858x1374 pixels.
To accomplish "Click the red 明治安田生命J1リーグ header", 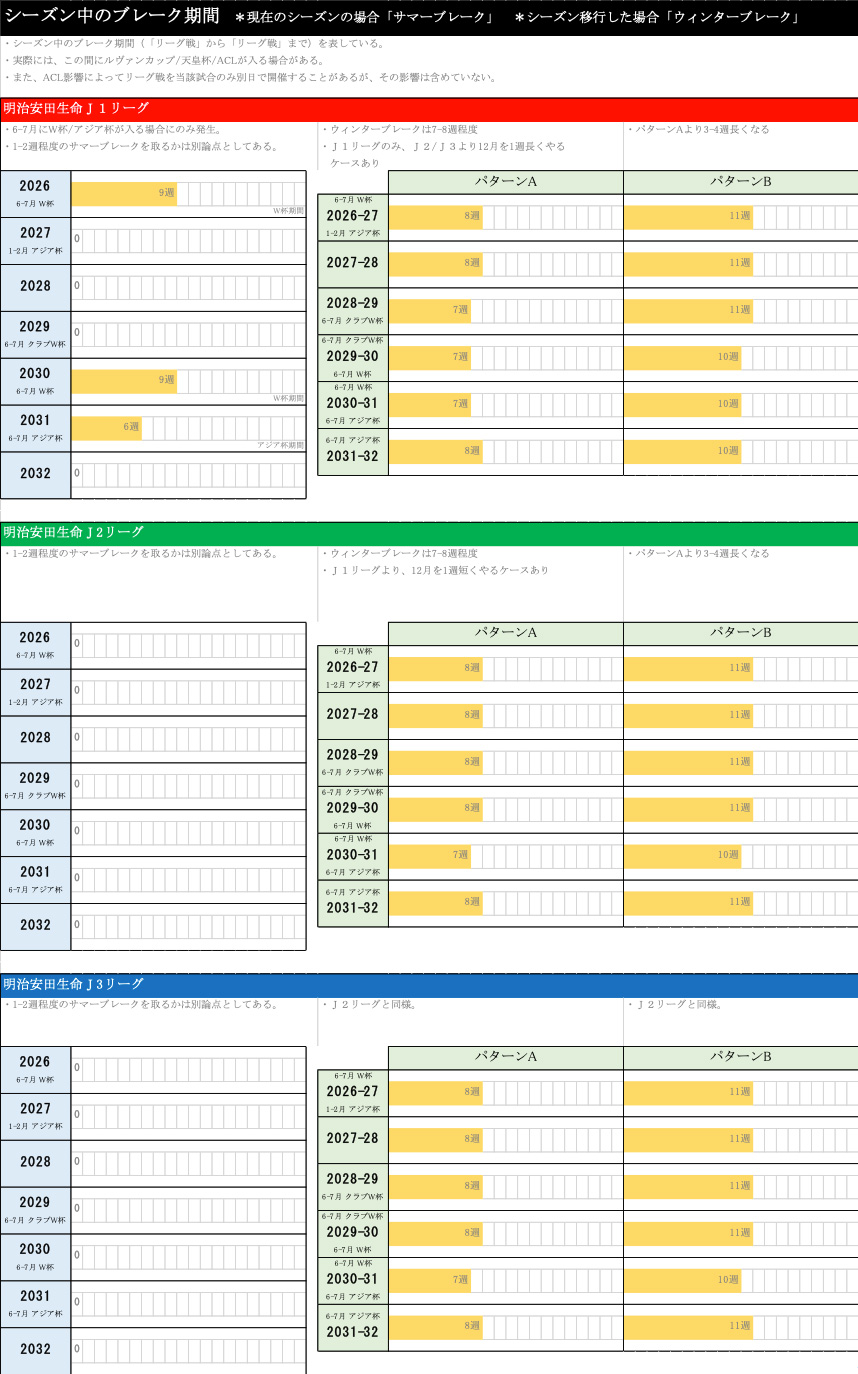I will [428, 109].
